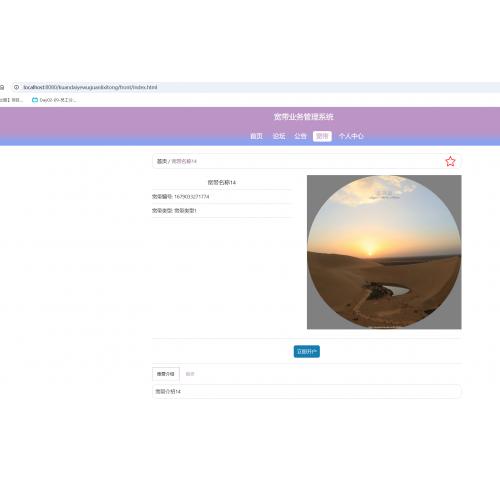Screen dimensions: 500x500
Task: Click the 宽带名称14 product title
Action: [222, 182]
